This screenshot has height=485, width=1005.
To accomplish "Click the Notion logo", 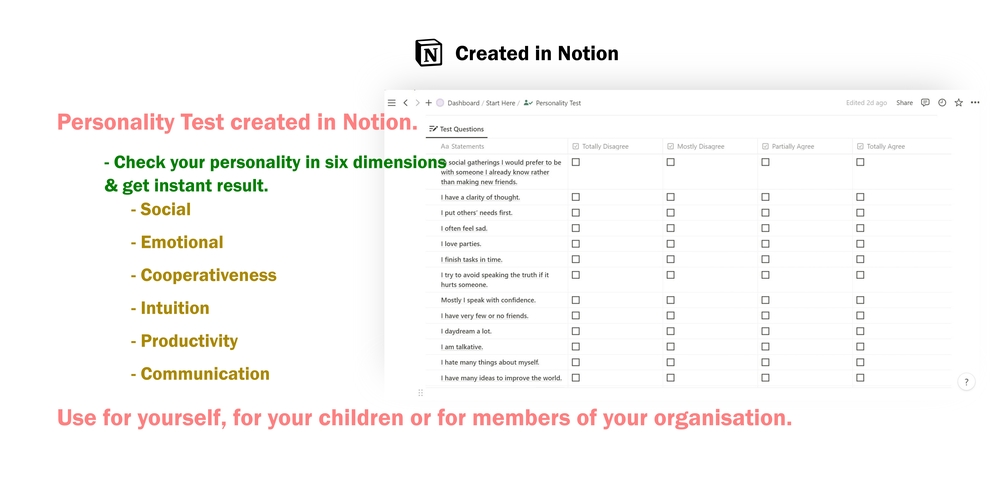I will 429,53.
